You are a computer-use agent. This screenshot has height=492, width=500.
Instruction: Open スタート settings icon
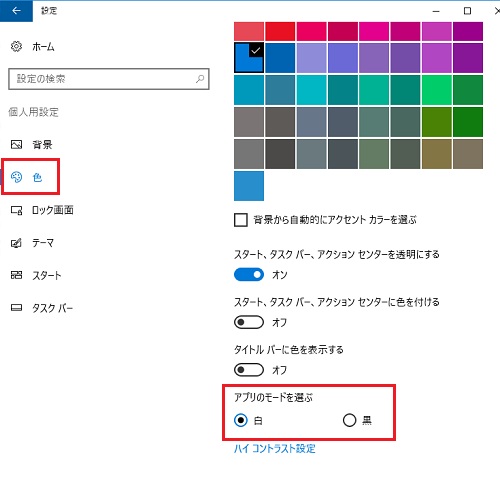[x=16, y=275]
